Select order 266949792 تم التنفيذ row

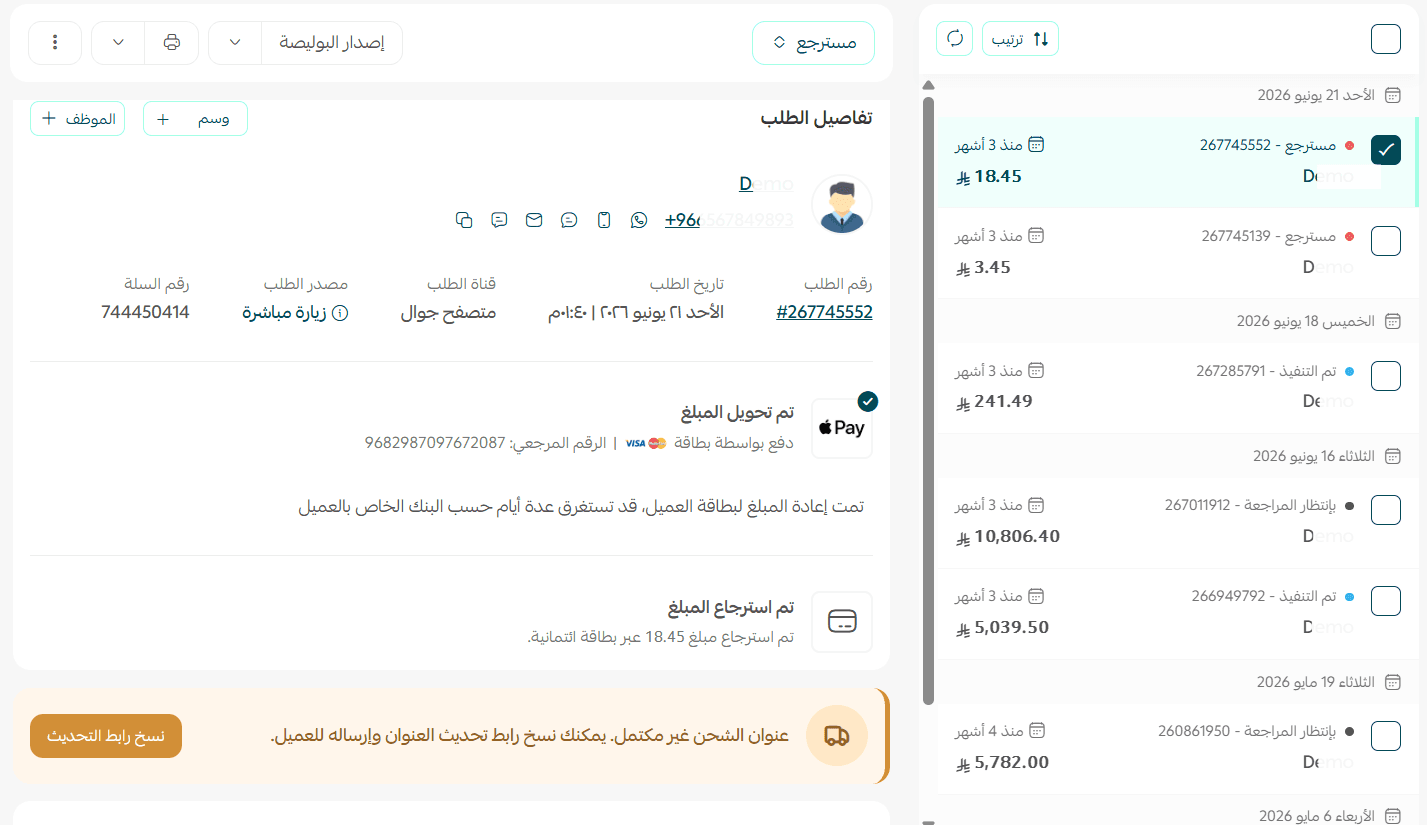click(1176, 613)
